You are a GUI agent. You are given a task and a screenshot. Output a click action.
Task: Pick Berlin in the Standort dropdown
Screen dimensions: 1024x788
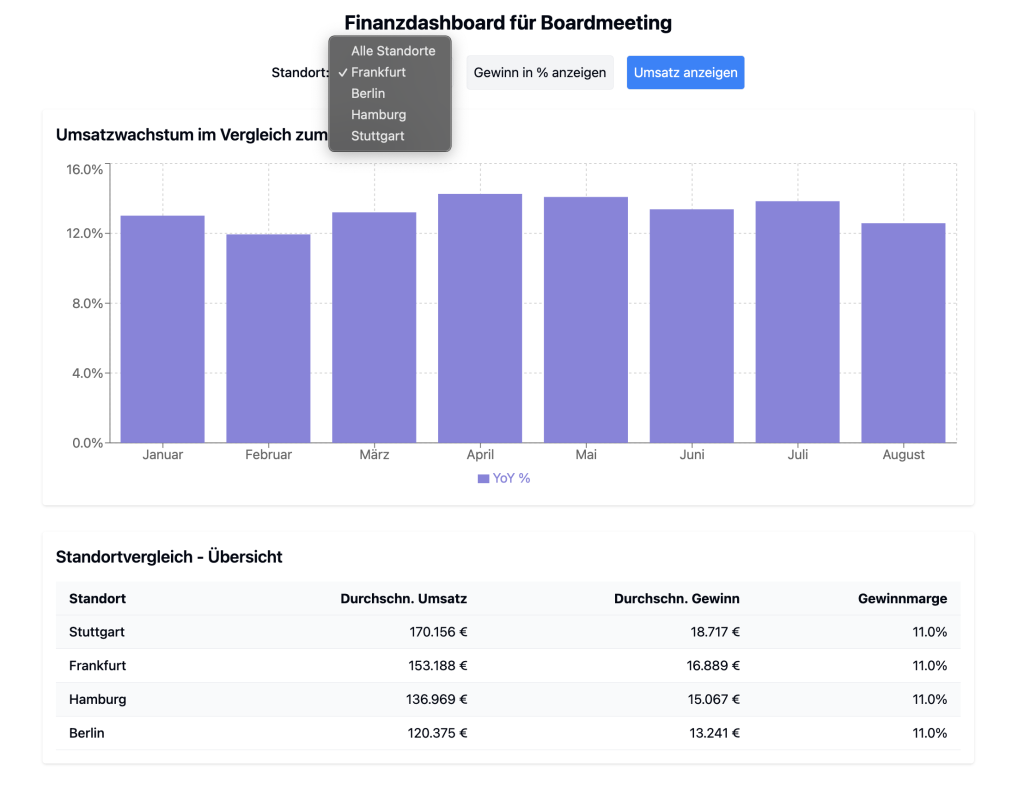pos(390,93)
